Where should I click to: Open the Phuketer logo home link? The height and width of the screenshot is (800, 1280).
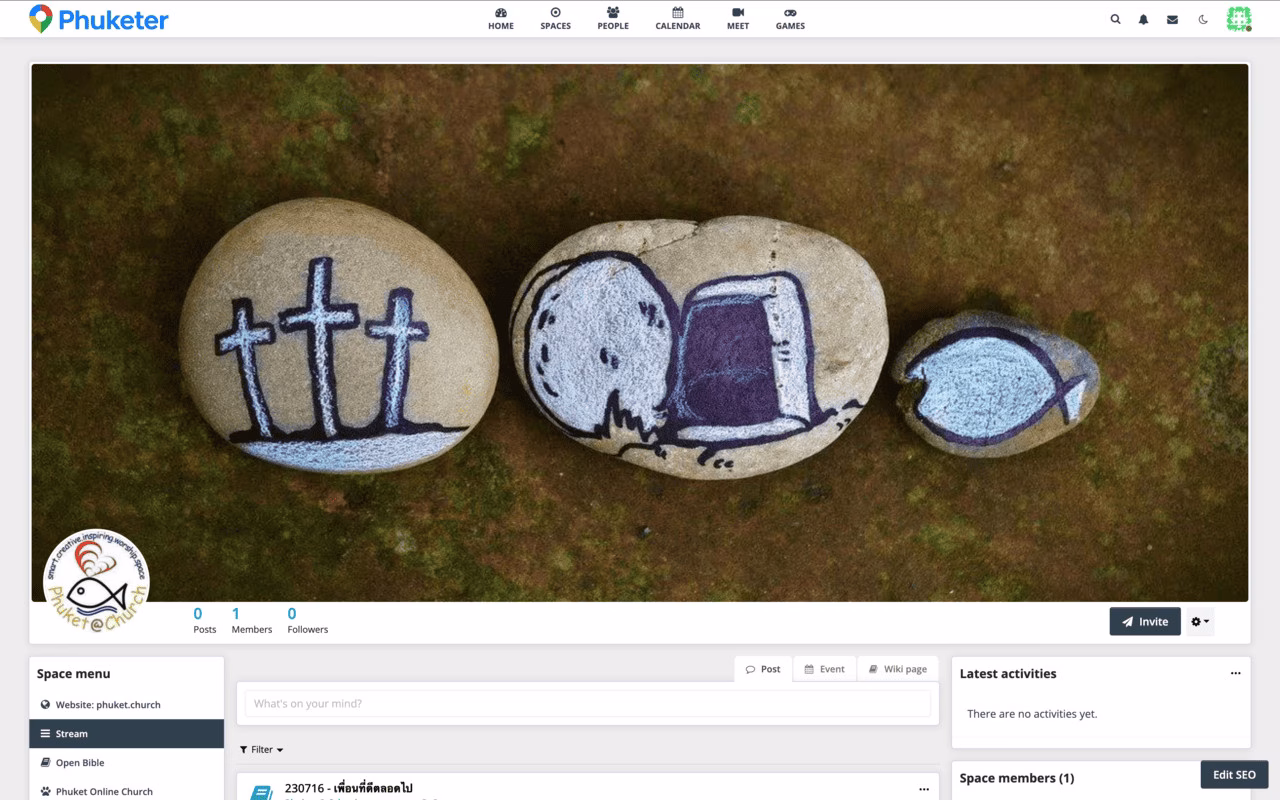tap(99, 19)
